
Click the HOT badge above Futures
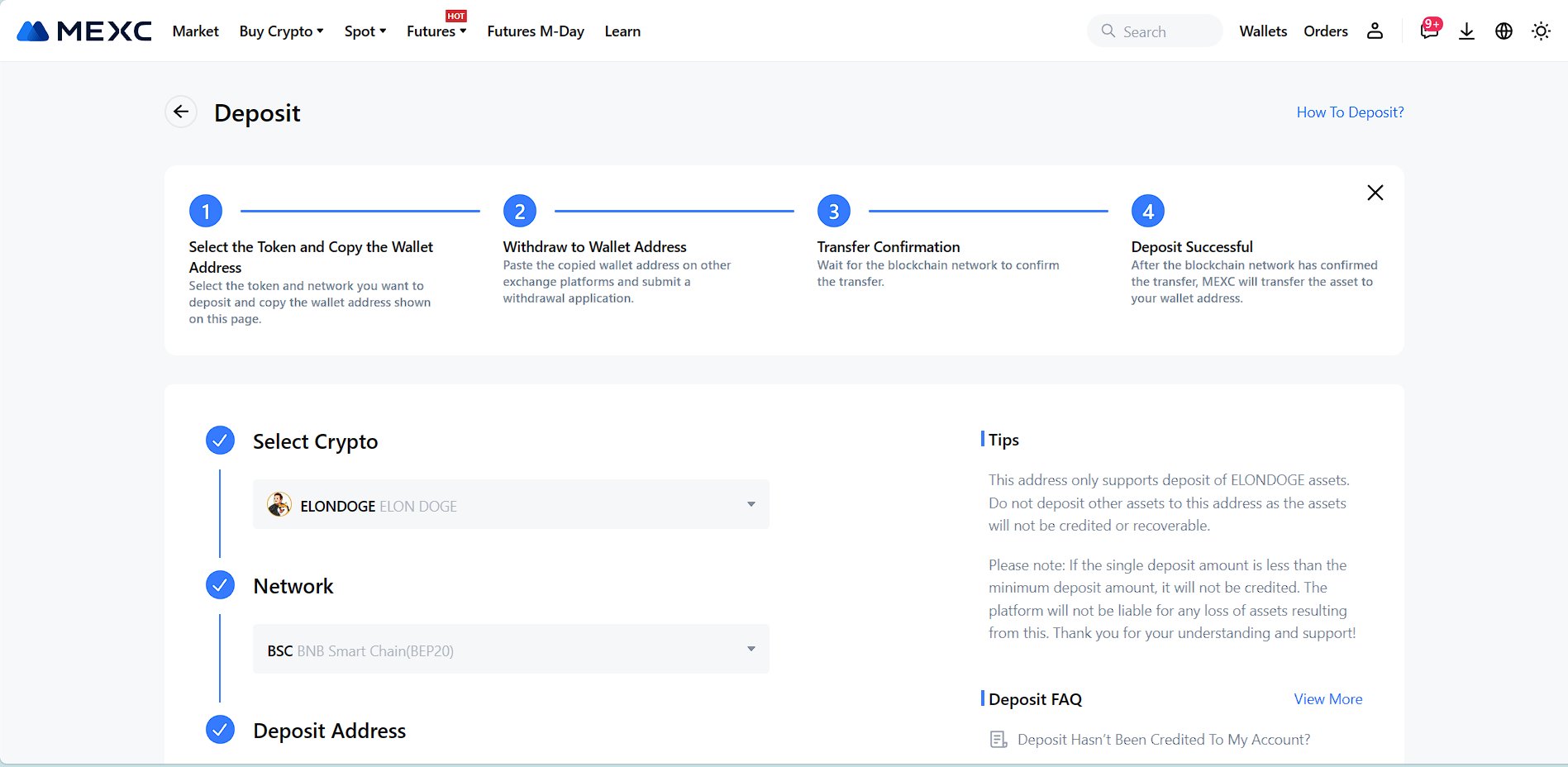(456, 16)
